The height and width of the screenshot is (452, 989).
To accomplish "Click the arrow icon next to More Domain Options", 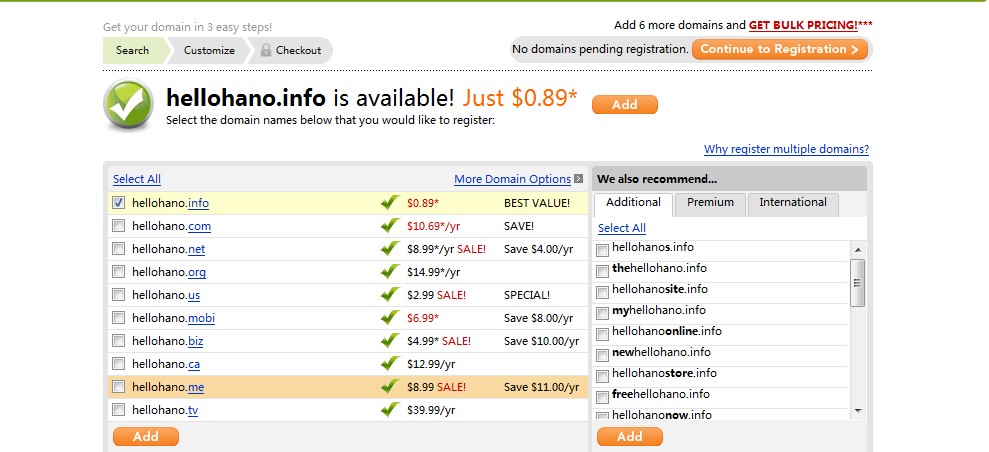I will click(578, 179).
